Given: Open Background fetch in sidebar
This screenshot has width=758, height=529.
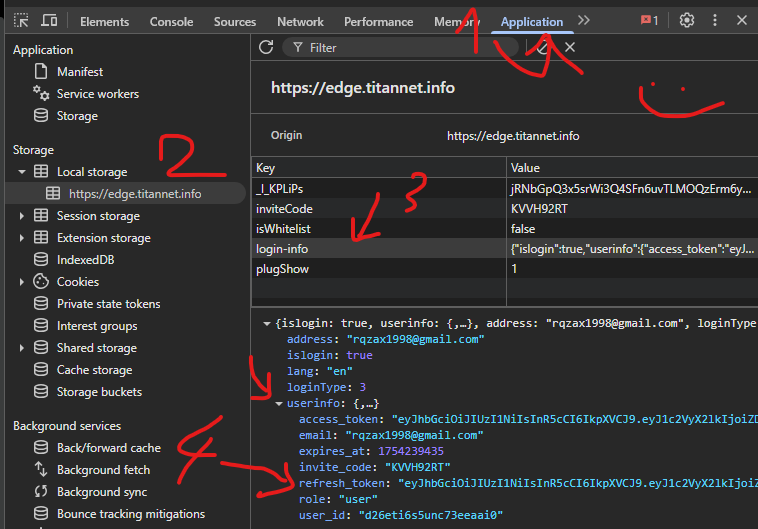Looking at the screenshot, I should [103, 470].
